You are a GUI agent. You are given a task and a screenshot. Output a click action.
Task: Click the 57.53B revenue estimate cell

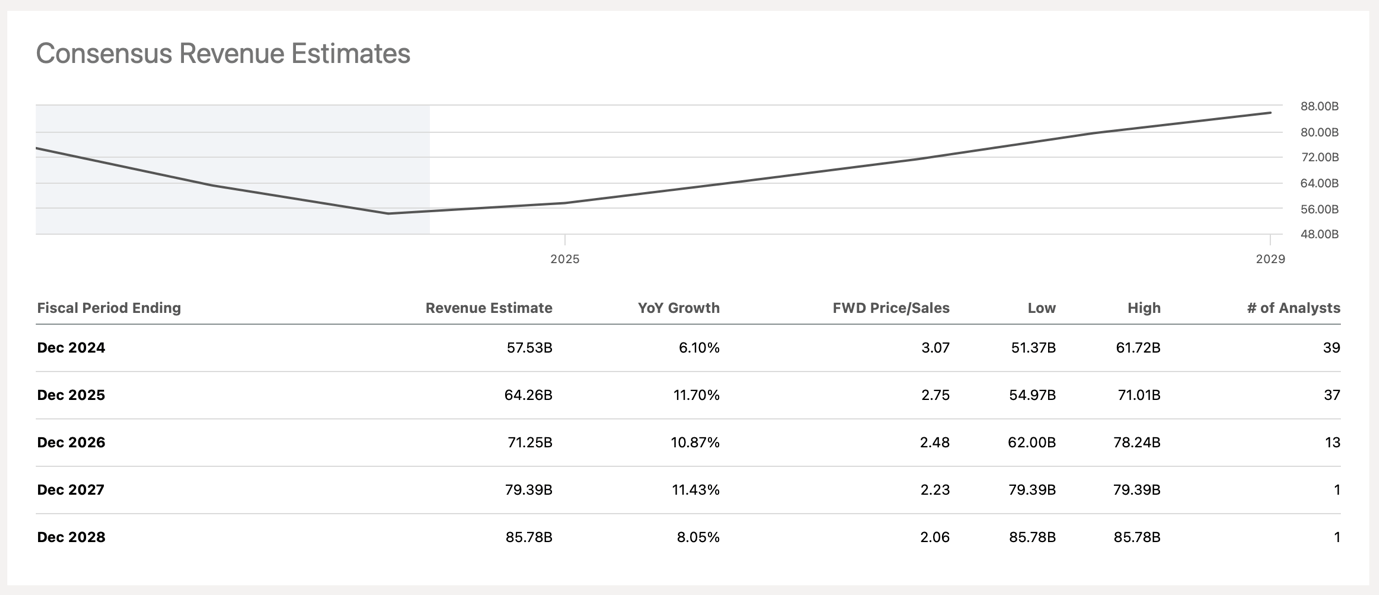point(529,348)
